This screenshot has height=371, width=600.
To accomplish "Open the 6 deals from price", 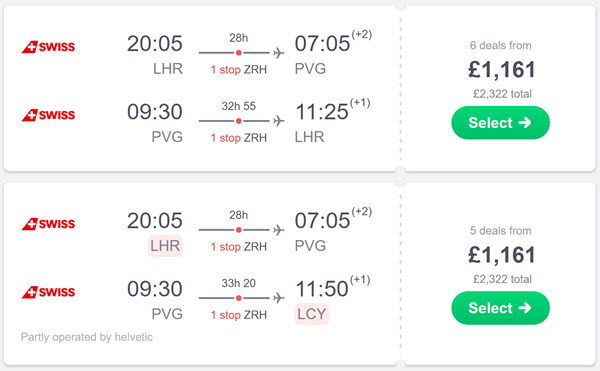I will pyautogui.click(x=501, y=70).
